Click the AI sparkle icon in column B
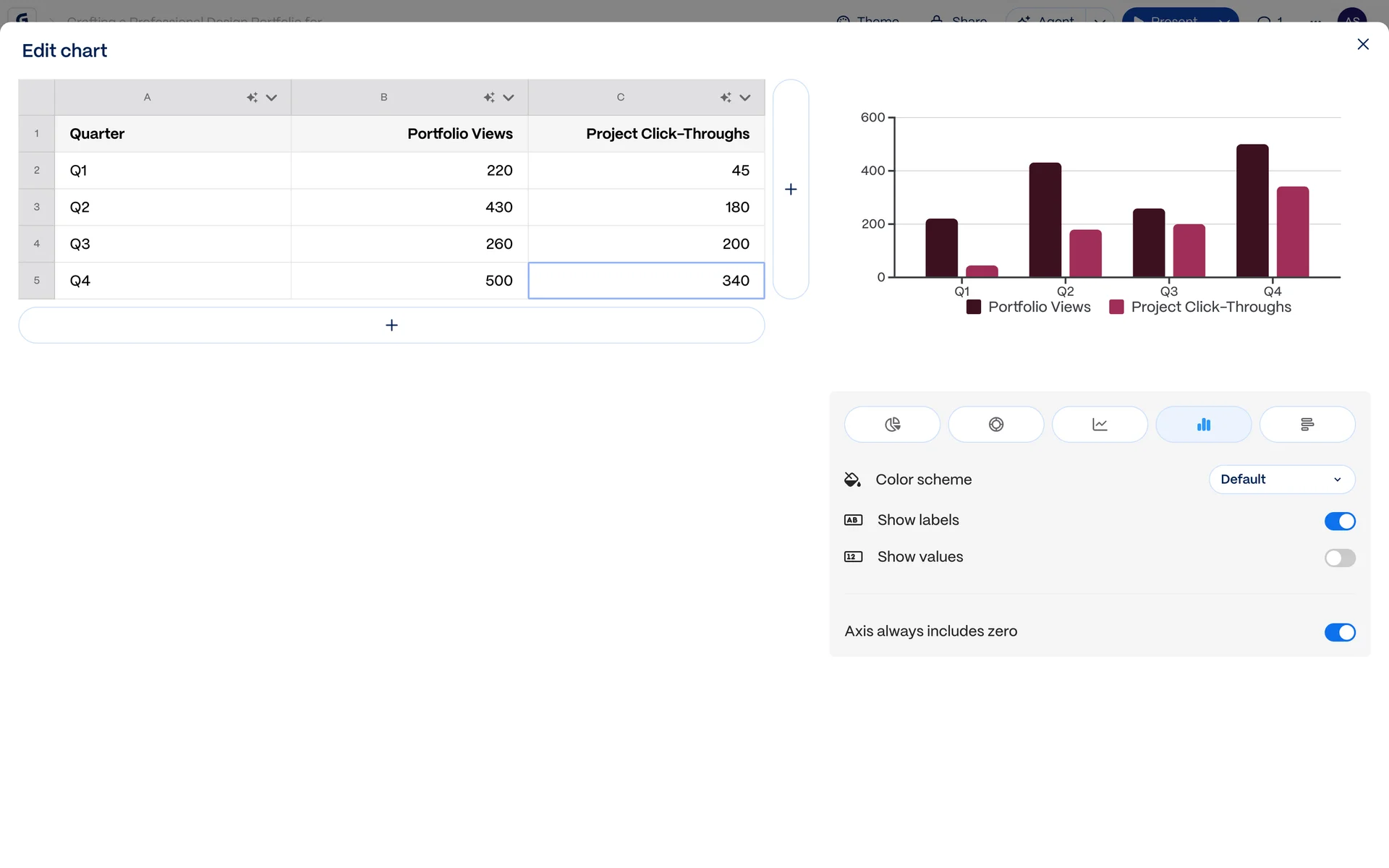The image size is (1389, 868). click(x=489, y=98)
